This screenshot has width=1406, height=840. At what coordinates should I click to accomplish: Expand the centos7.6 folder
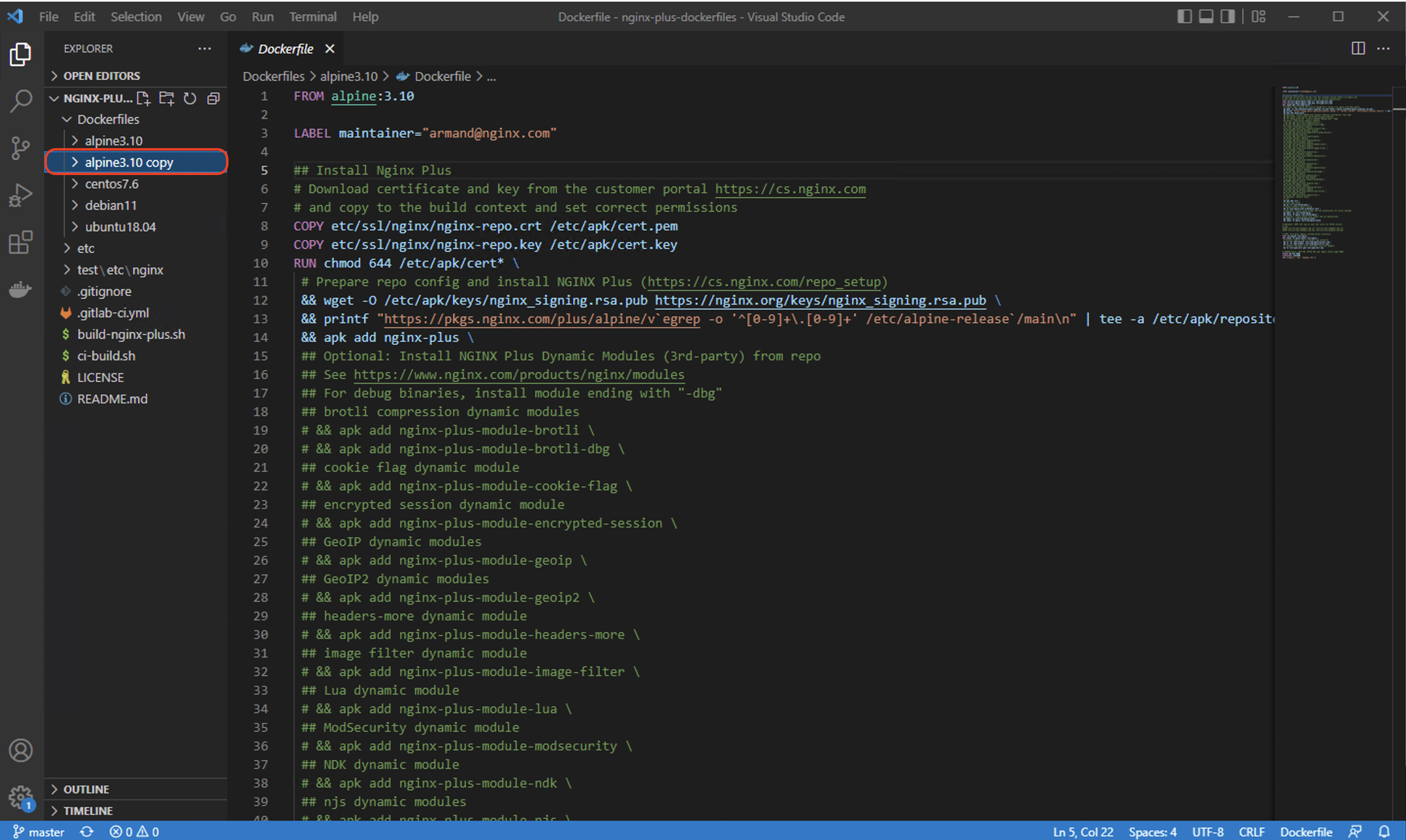pyautogui.click(x=136, y=184)
